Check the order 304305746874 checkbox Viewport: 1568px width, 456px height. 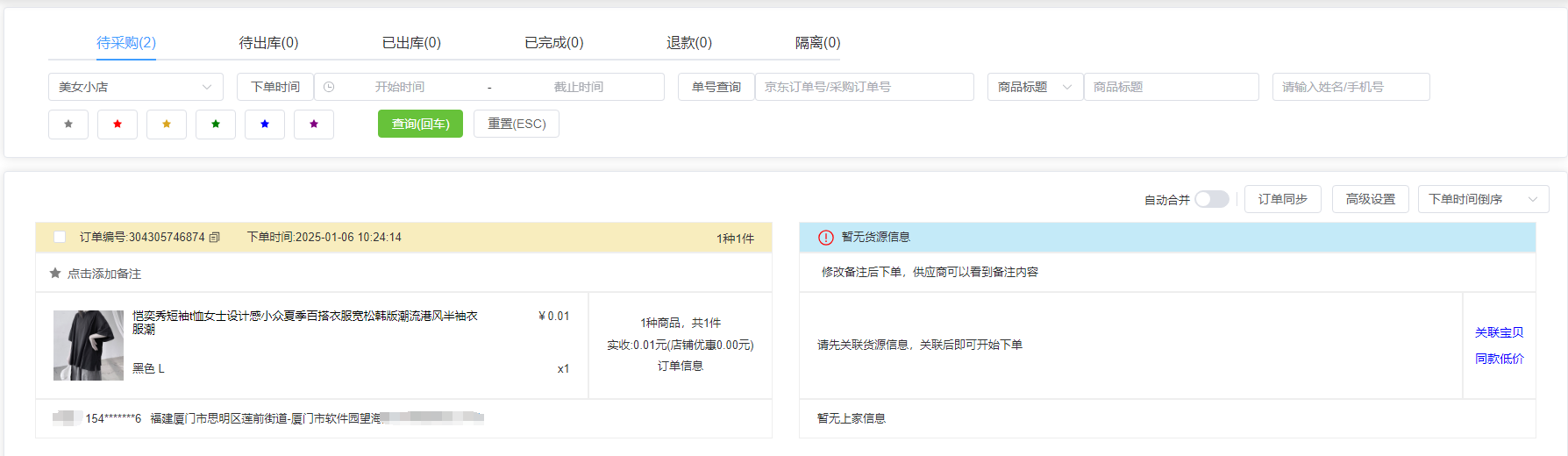click(x=60, y=238)
